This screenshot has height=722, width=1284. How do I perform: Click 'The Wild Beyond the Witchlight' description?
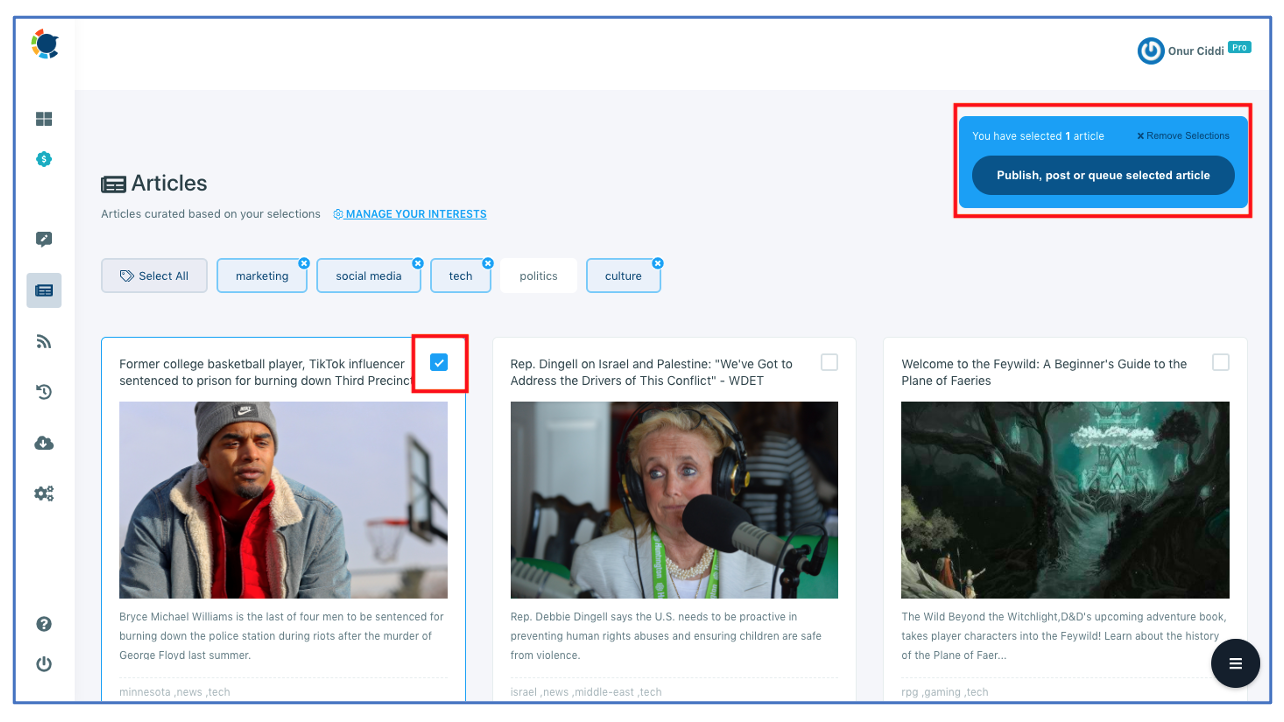[x=1064, y=636]
